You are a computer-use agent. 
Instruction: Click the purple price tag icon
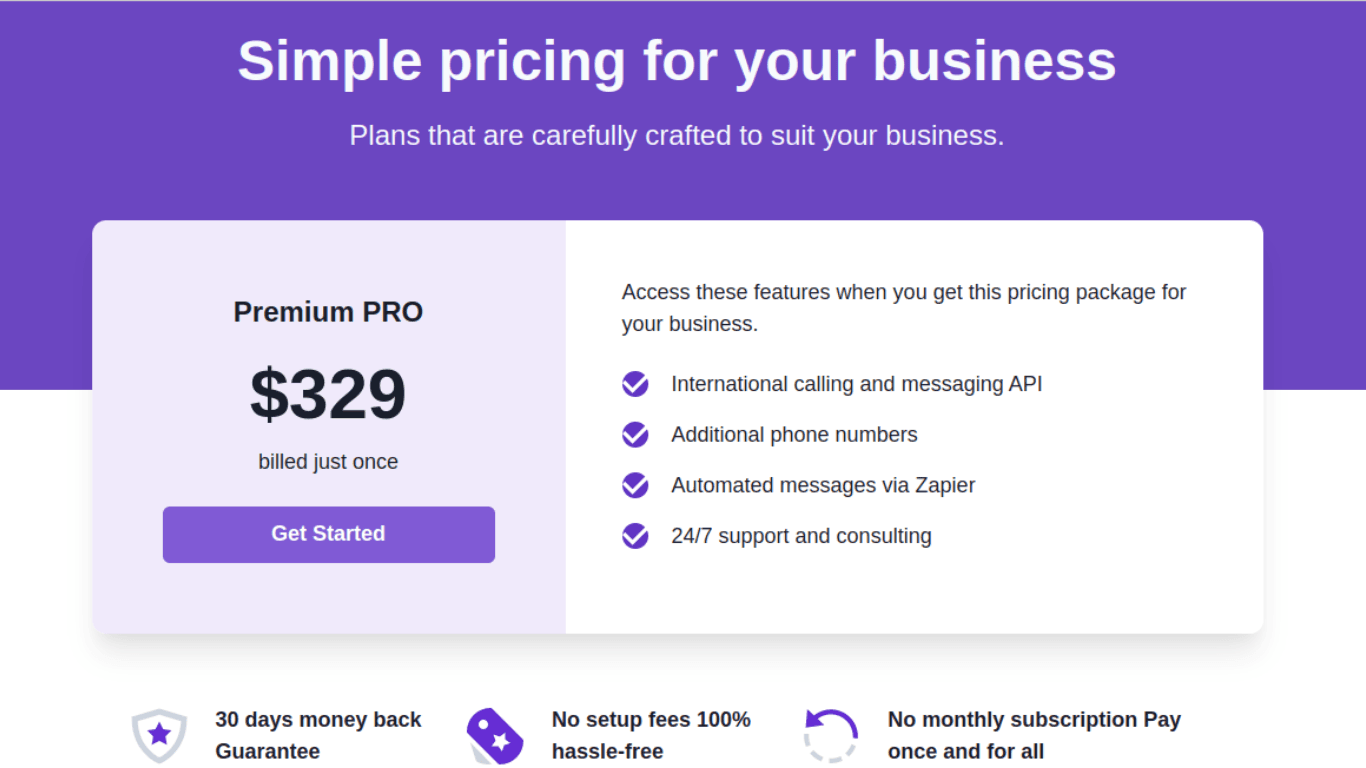[x=495, y=736]
